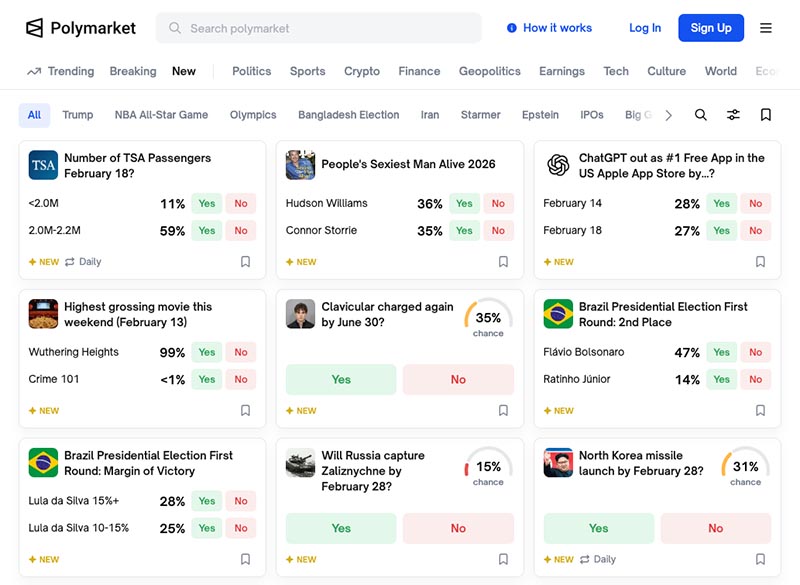Click the TSA logo thumbnail
800x585 pixels.
[x=43, y=165]
